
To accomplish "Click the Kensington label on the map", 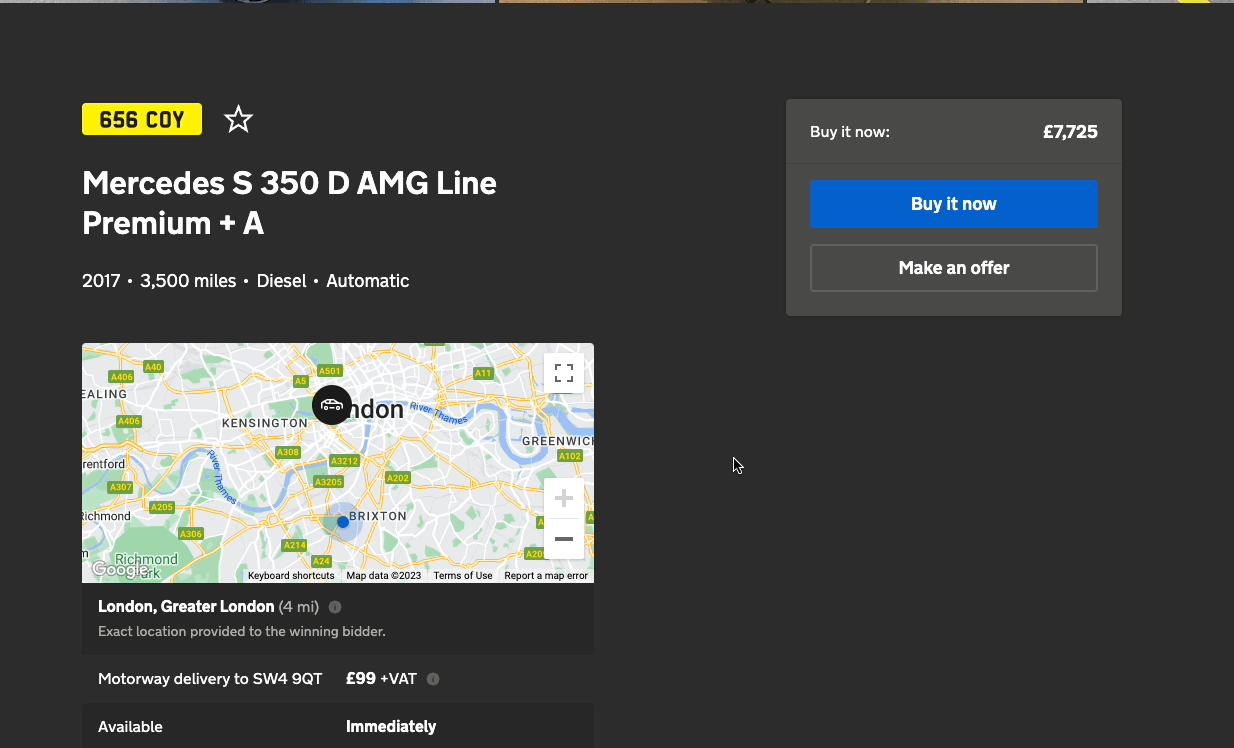I will 264,423.
